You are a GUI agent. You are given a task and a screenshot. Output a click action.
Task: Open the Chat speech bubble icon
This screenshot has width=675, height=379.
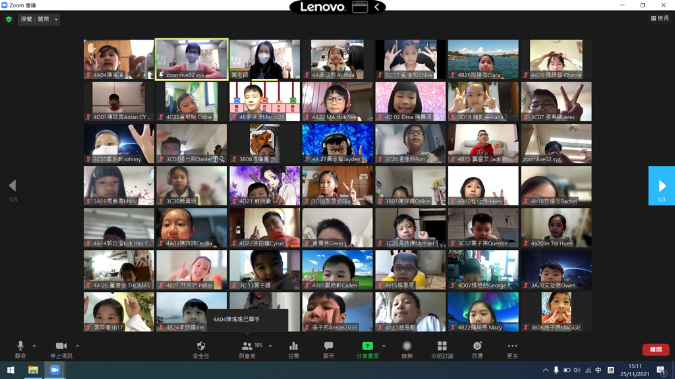pyautogui.click(x=328, y=346)
